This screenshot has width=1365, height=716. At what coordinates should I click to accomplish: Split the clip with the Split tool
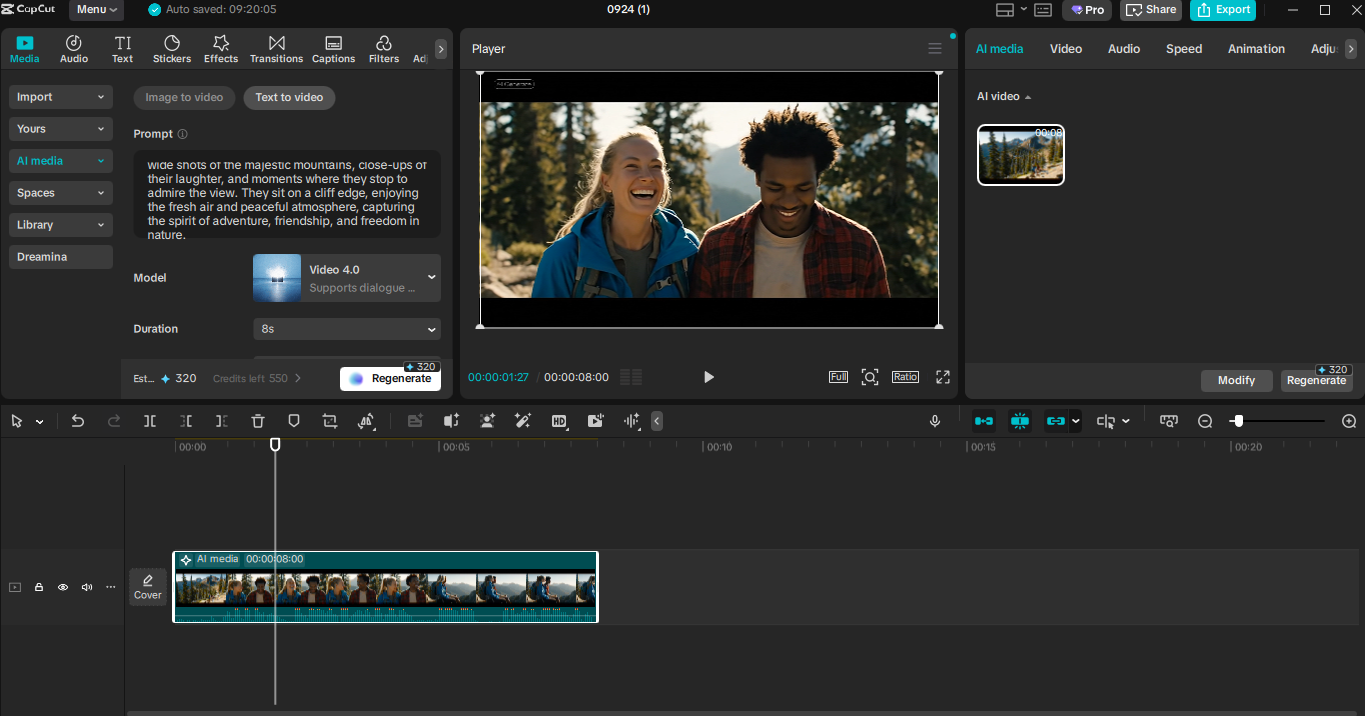(x=150, y=421)
